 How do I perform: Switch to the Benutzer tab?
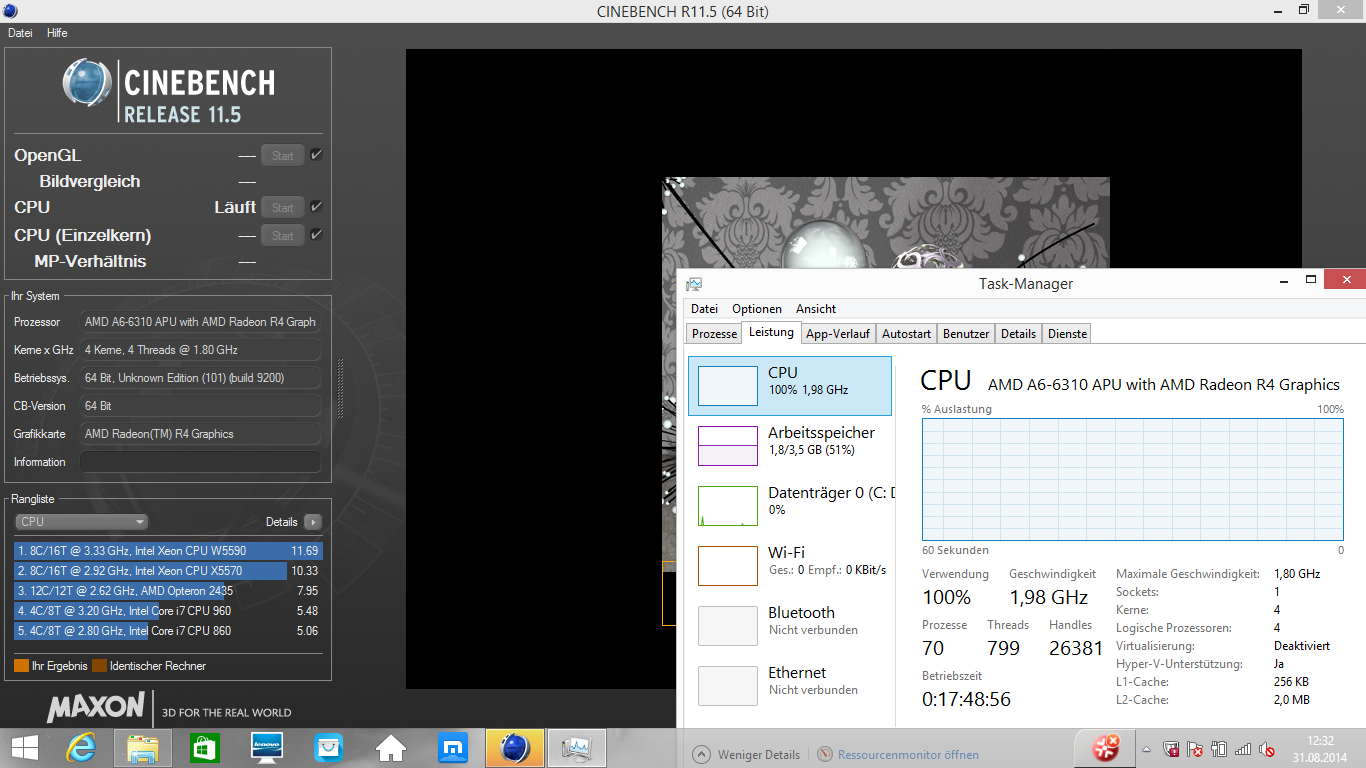(966, 334)
